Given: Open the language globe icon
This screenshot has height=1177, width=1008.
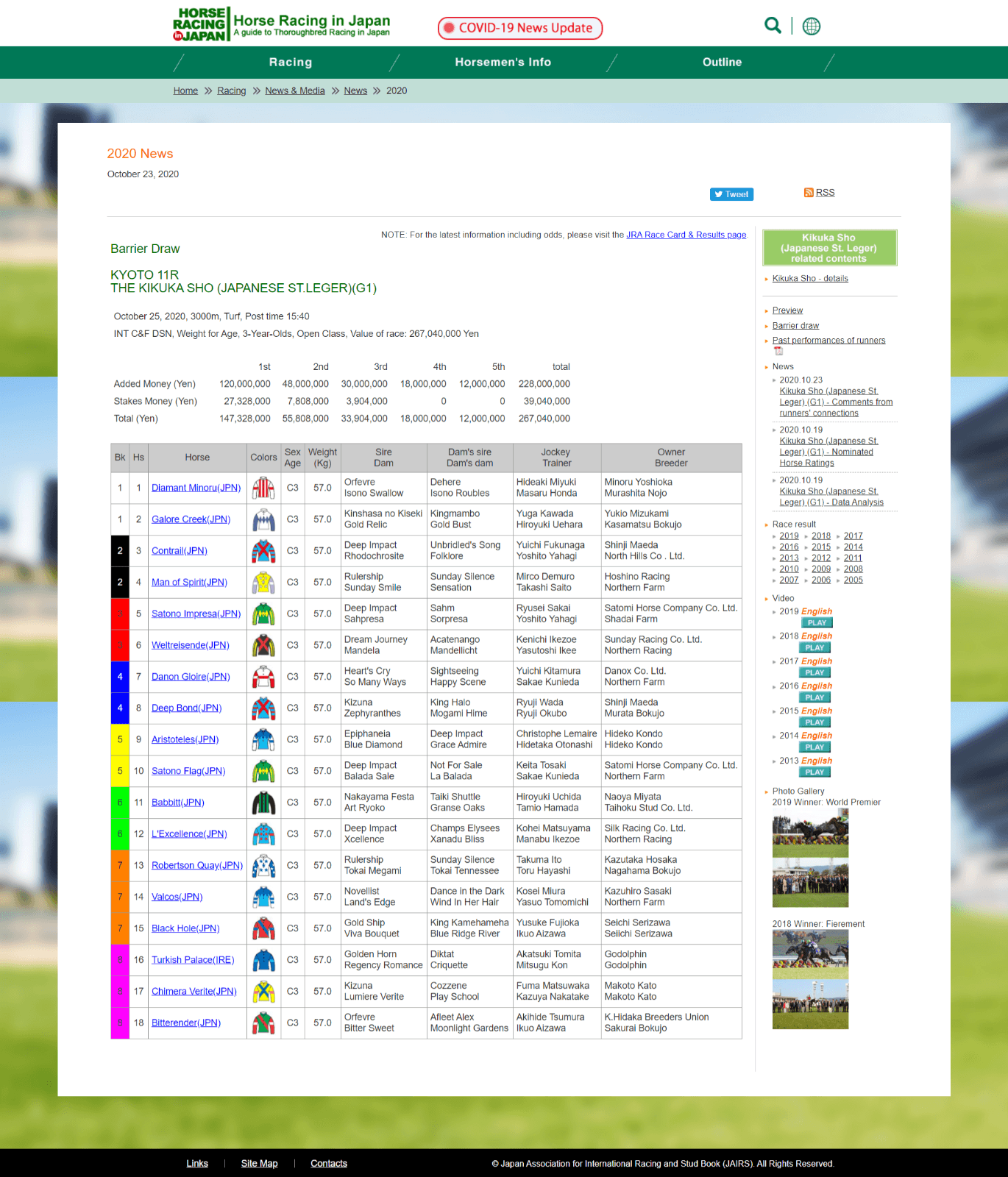Looking at the screenshot, I should (x=812, y=26).
